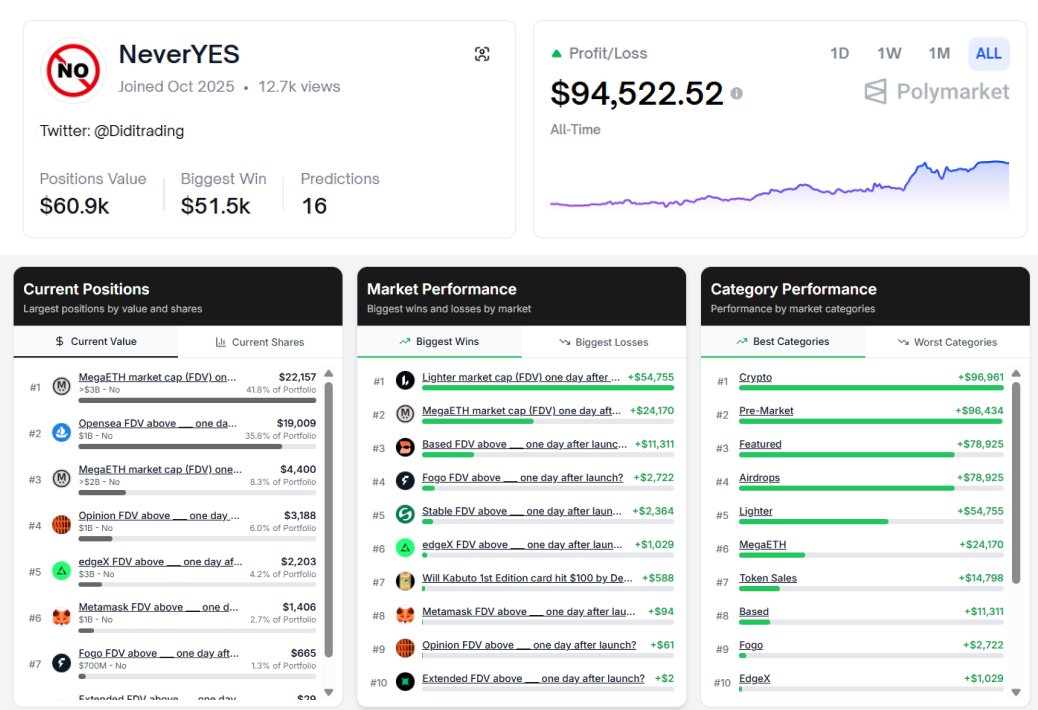Click the Fogo icon in position #7
The height and width of the screenshot is (710, 1038).
[x=62, y=663]
